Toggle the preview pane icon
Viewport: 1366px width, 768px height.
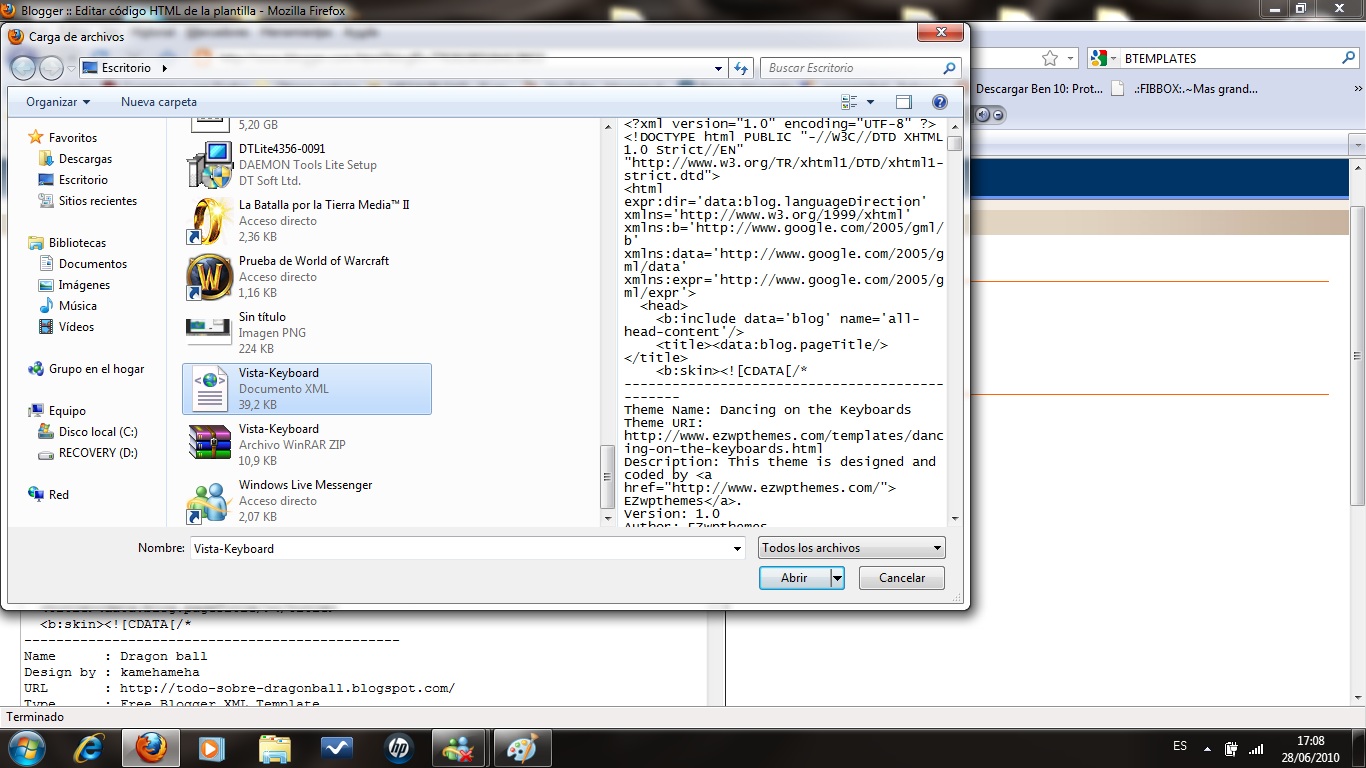(x=904, y=102)
